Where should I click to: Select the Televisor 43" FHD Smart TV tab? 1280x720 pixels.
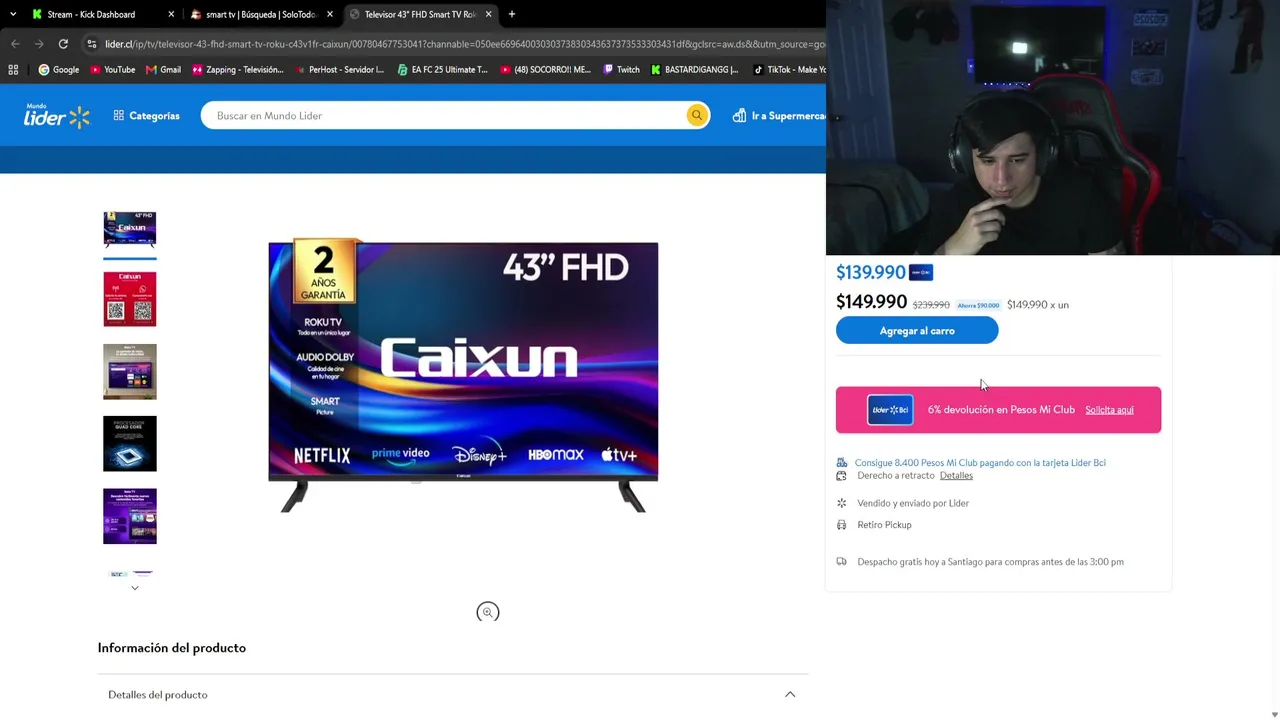pyautogui.click(x=419, y=15)
